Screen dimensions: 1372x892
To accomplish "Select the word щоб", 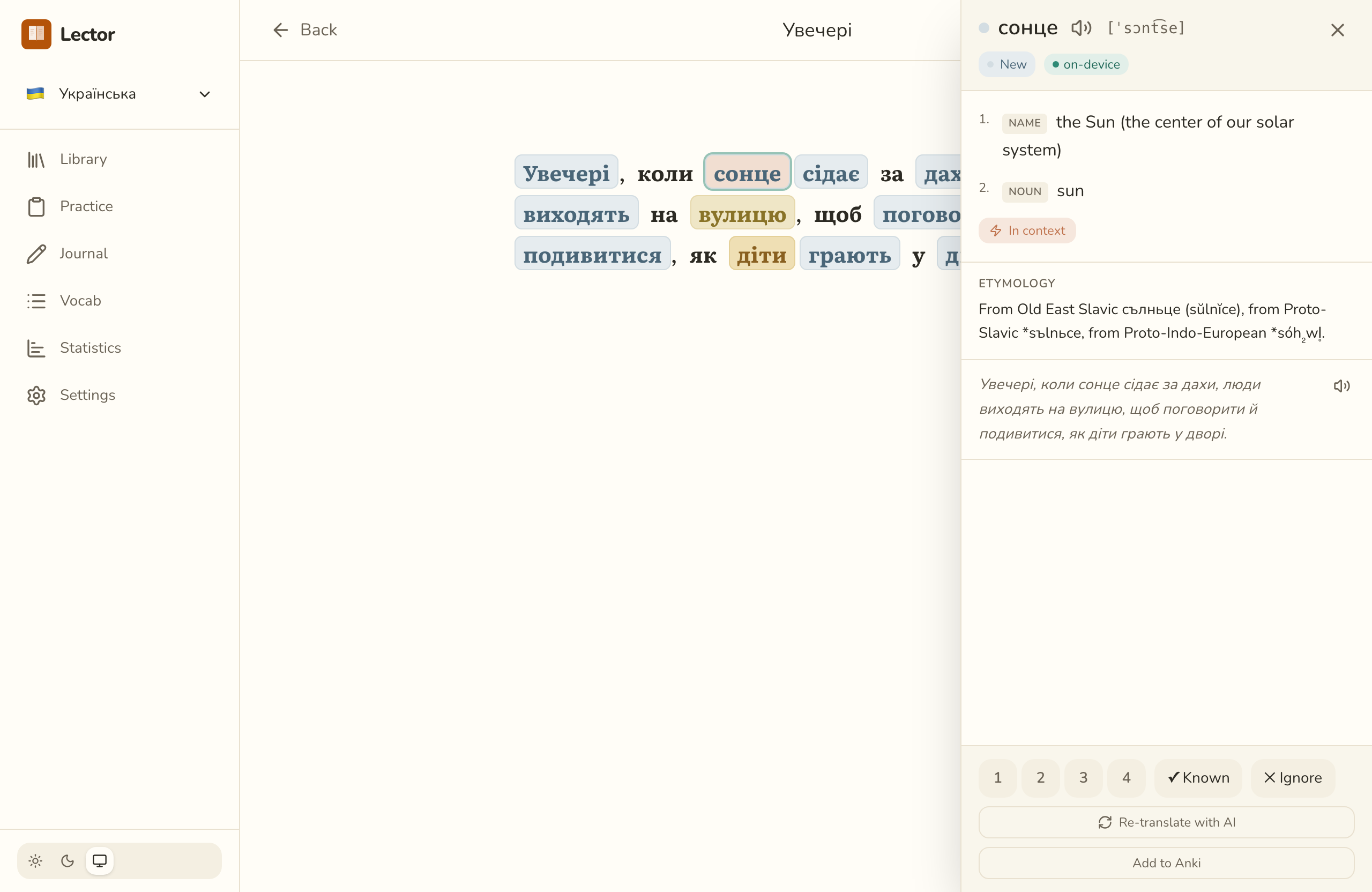I will (x=837, y=214).
